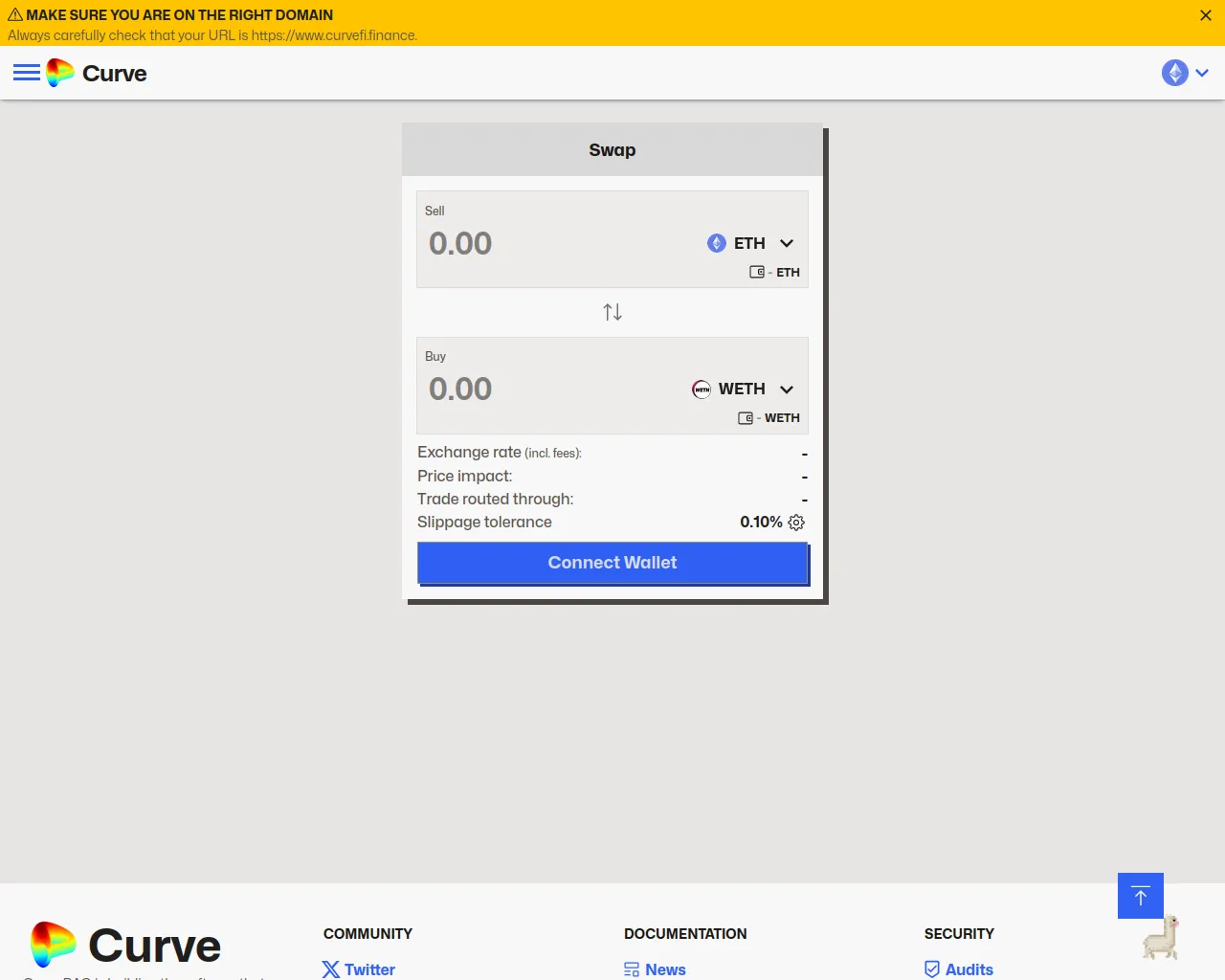
Task: Click the footer Curve rainbow logo
Action: (x=54, y=944)
